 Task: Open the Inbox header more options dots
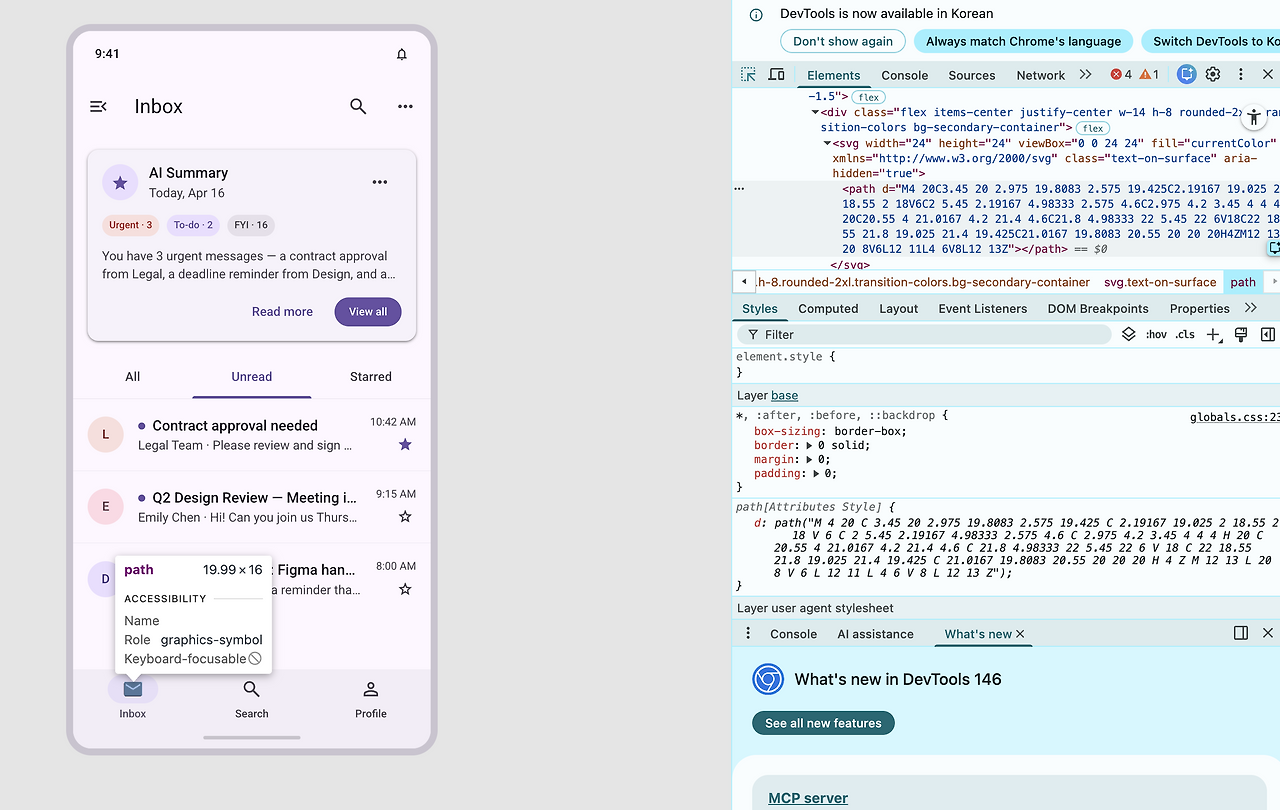[405, 106]
